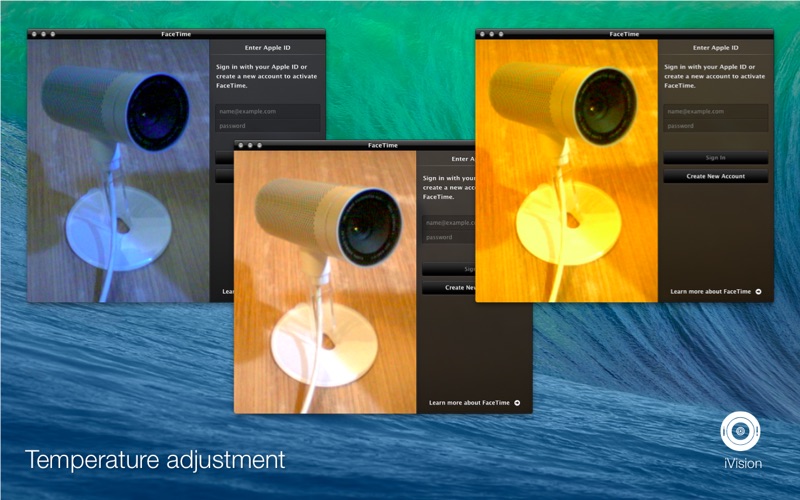
Task: Zoom the yellow-tinted FaceTime window
Action: (x=501, y=34)
